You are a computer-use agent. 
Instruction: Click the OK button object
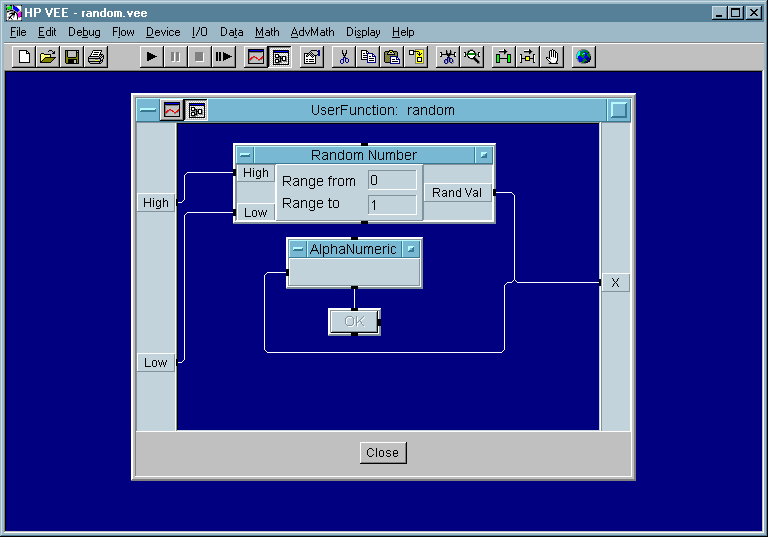(354, 321)
